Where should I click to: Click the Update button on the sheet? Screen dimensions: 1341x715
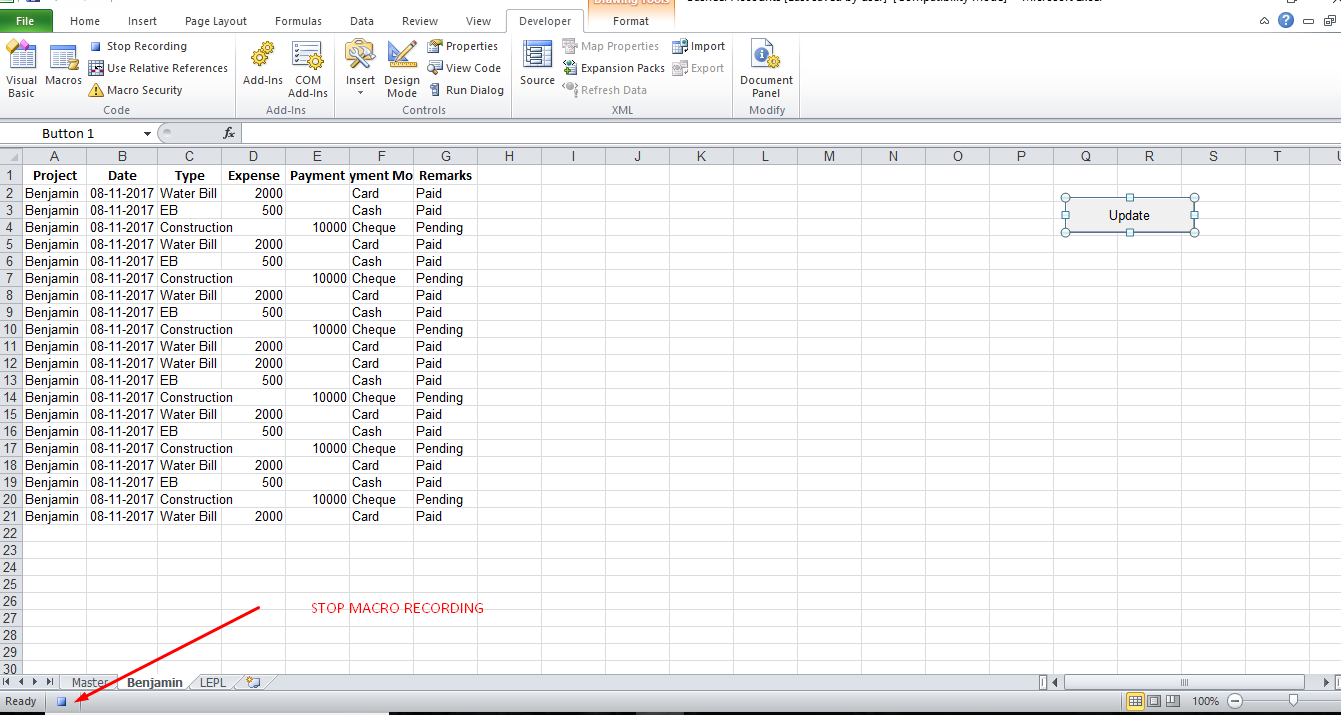pos(1129,215)
